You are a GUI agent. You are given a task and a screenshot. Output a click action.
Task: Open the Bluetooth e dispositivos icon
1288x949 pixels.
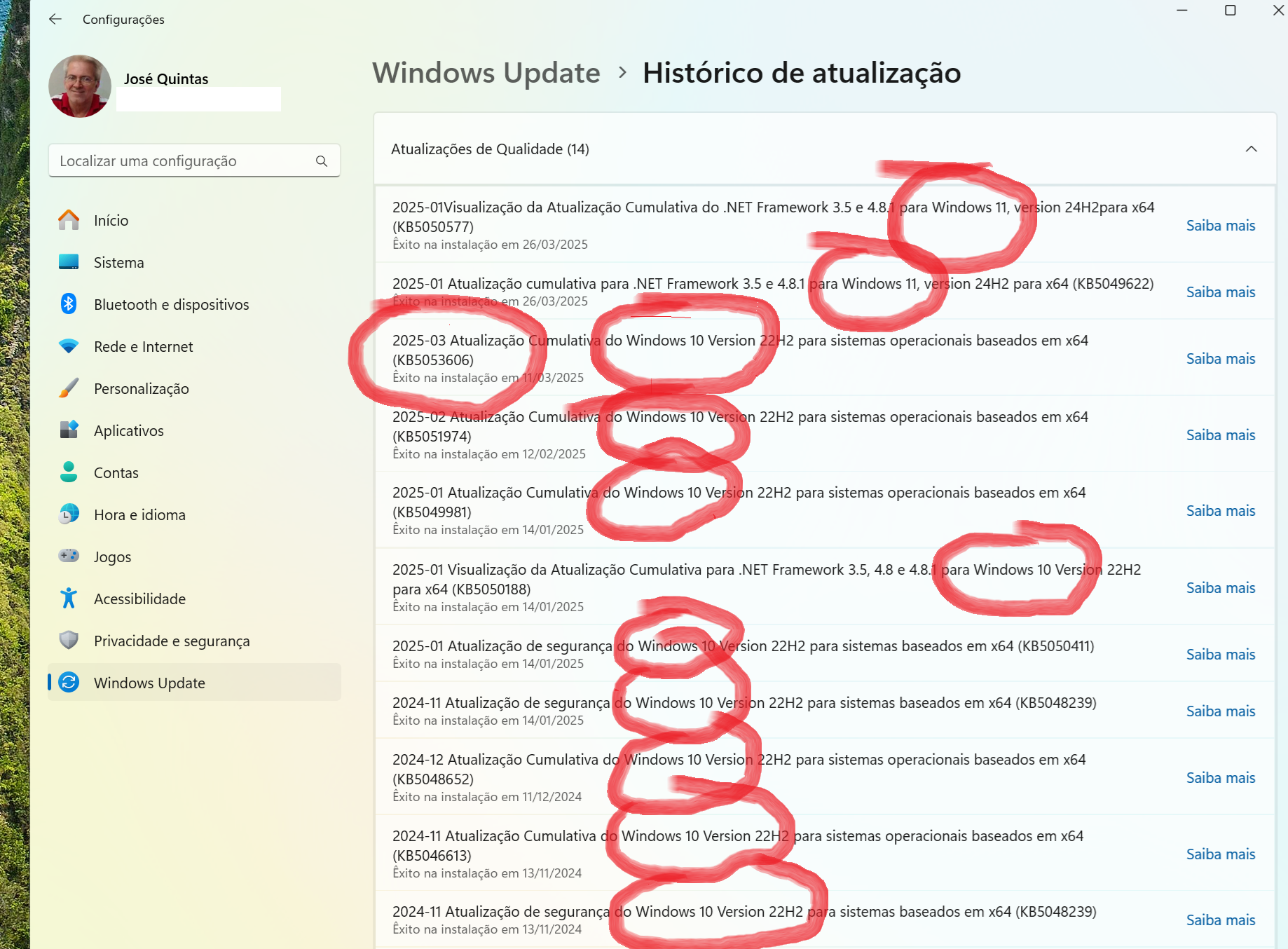click(x=69, y=304)
